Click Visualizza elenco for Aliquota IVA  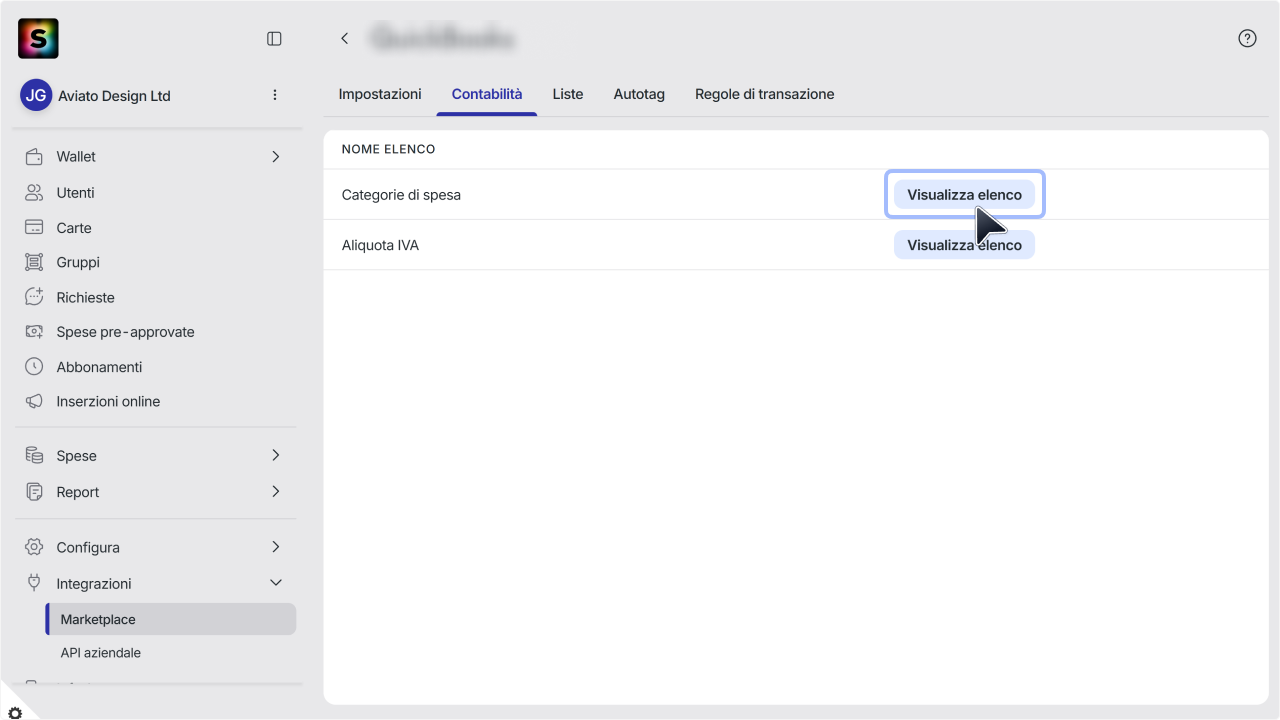point(964,244)
